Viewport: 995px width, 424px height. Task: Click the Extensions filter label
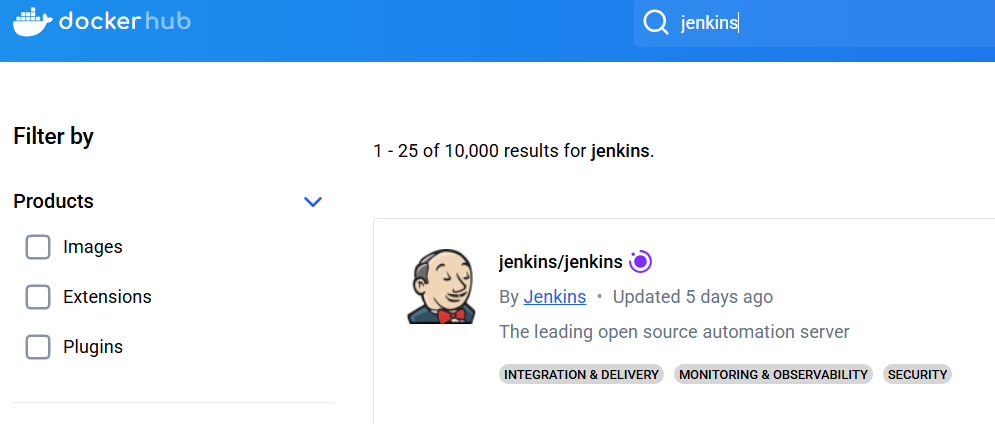[x=107, y=297]
